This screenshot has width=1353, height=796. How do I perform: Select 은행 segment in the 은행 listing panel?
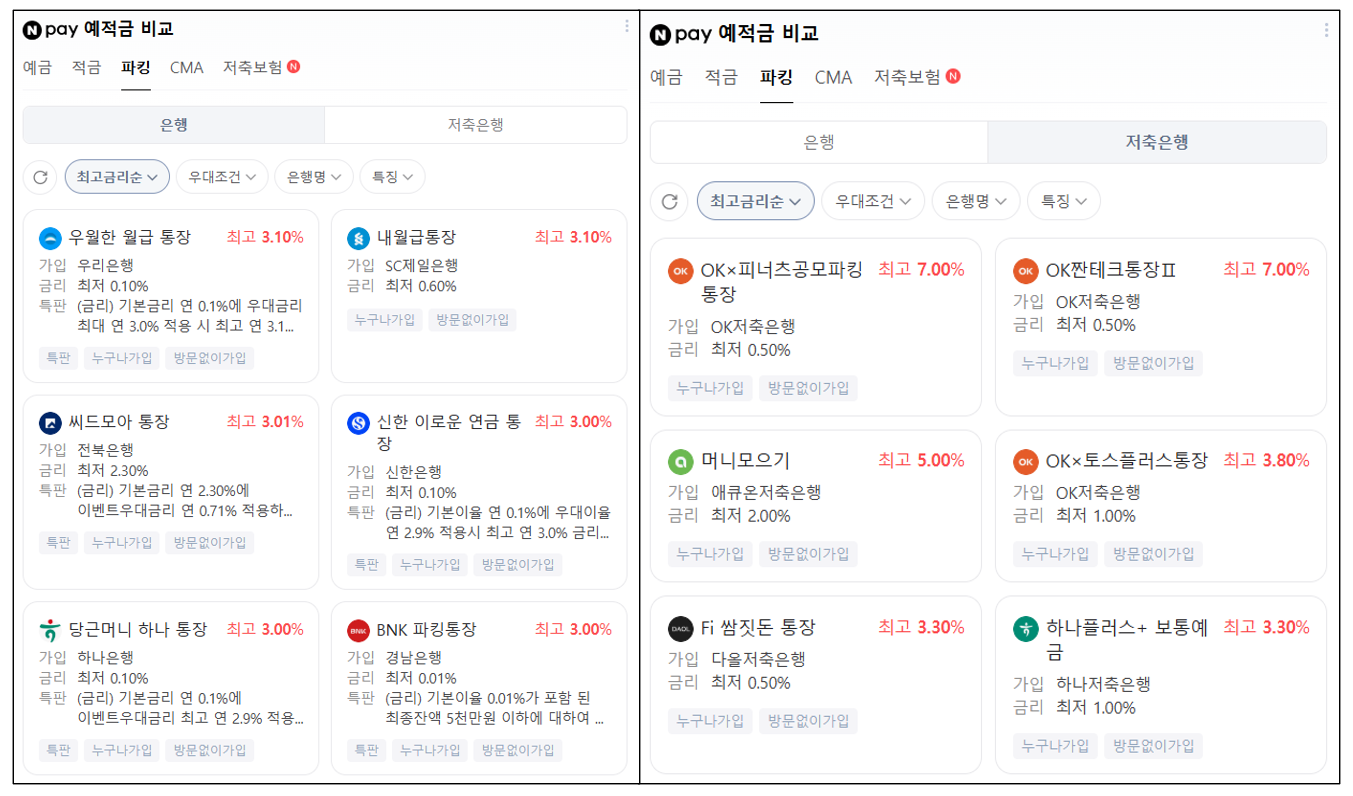[174, 125]
